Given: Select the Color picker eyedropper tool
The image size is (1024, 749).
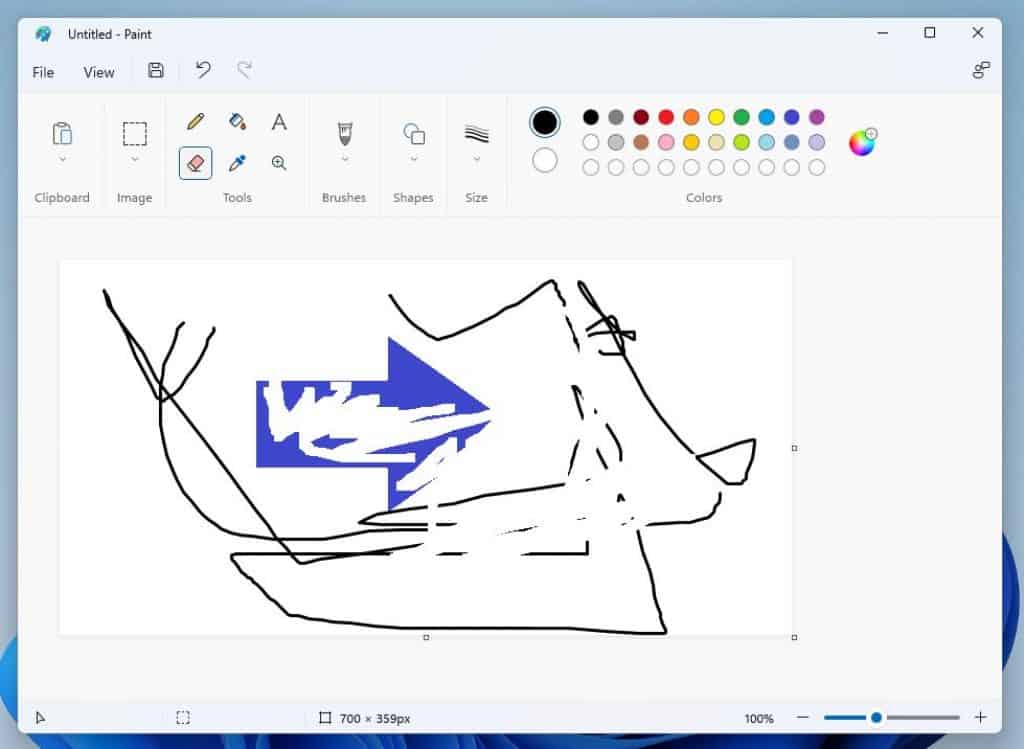Looking at the screenshot, I should (238, 163).
